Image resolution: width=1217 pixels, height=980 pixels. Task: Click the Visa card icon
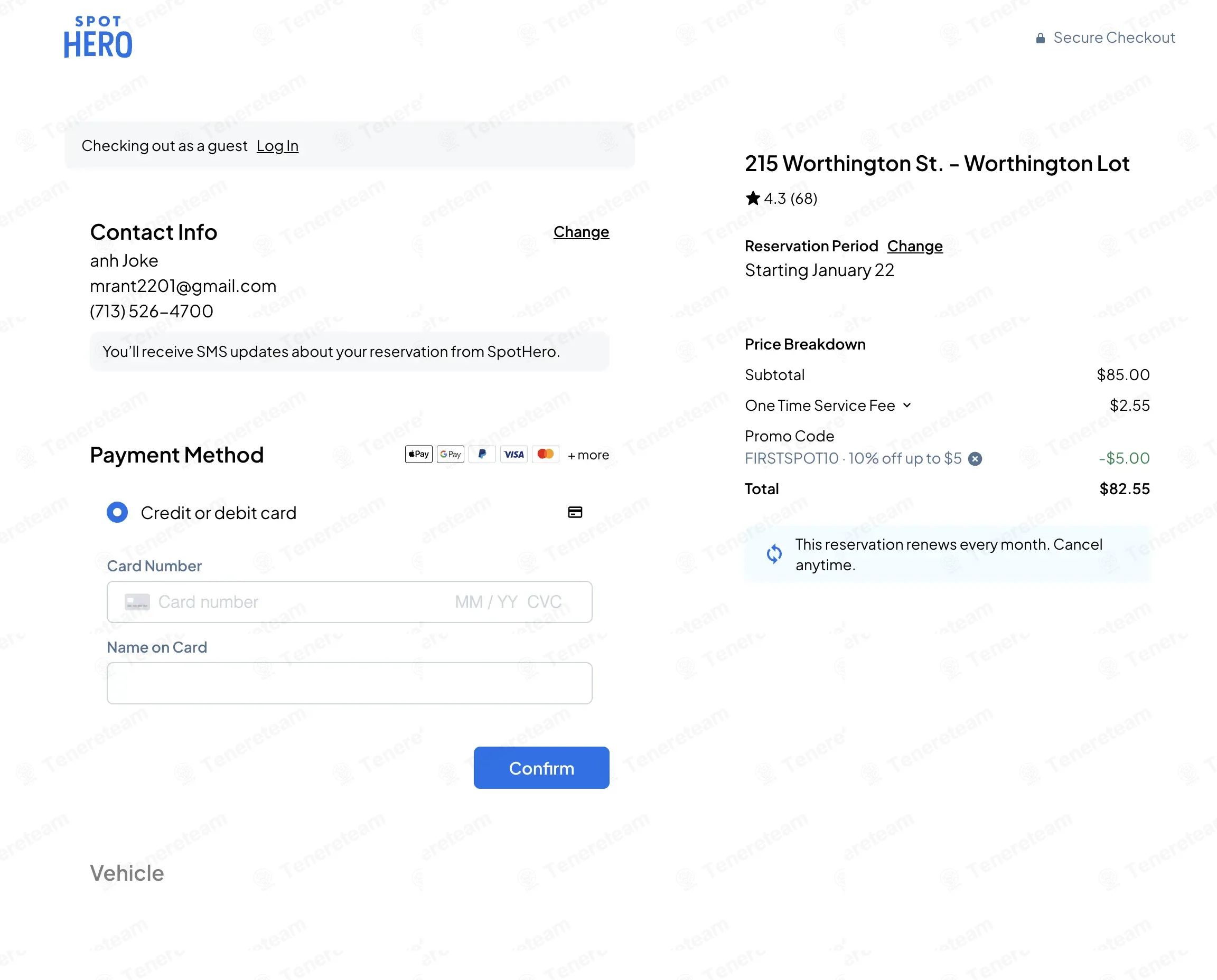click(513, 455)
